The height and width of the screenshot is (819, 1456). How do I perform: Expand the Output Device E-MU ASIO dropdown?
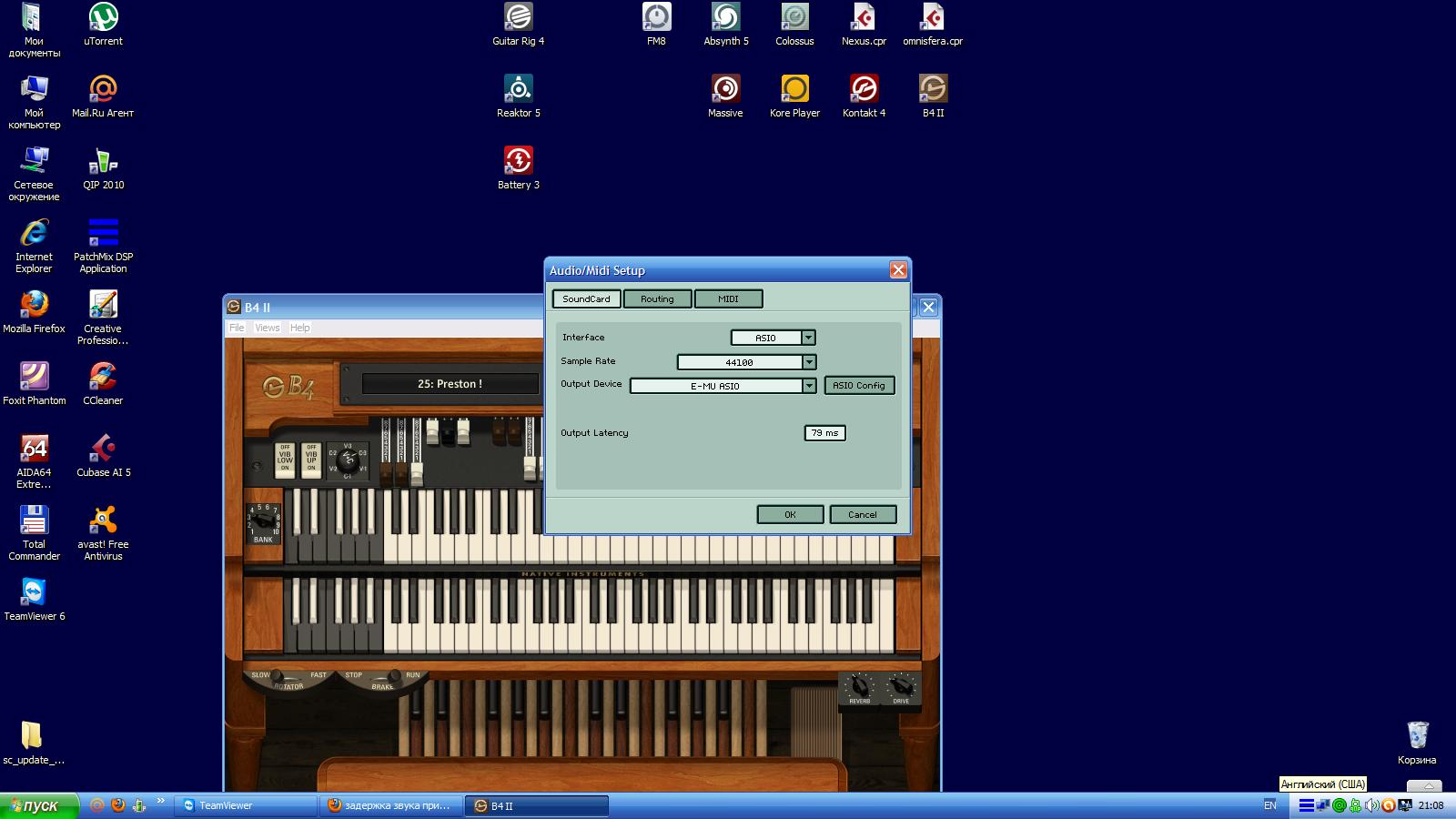(808, 386)
